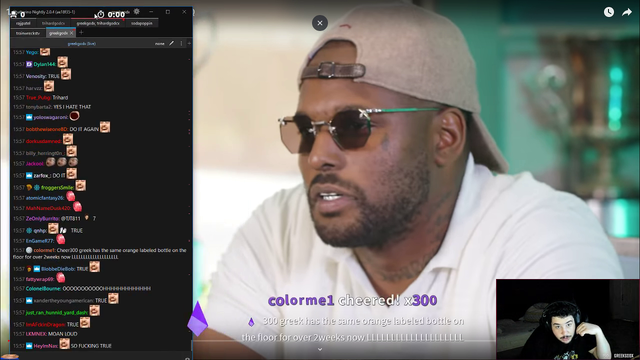Click the red emote by MahNameDusk420
This screenshot has width=640, height=360.
point(77,207)
